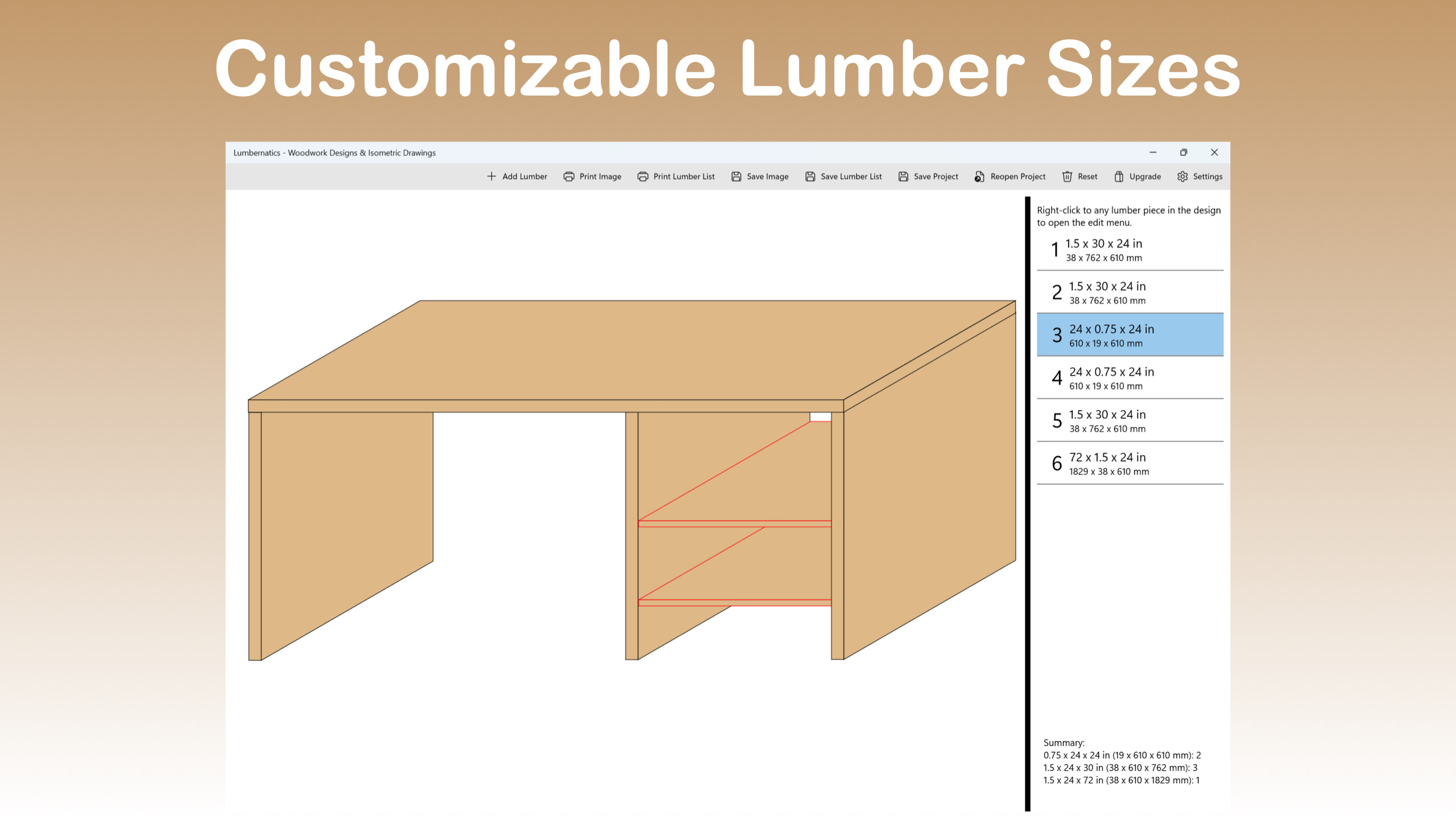Click the highlighted lumber piece 3 entry
The image size is (1456, 819).
point(1130,335)
